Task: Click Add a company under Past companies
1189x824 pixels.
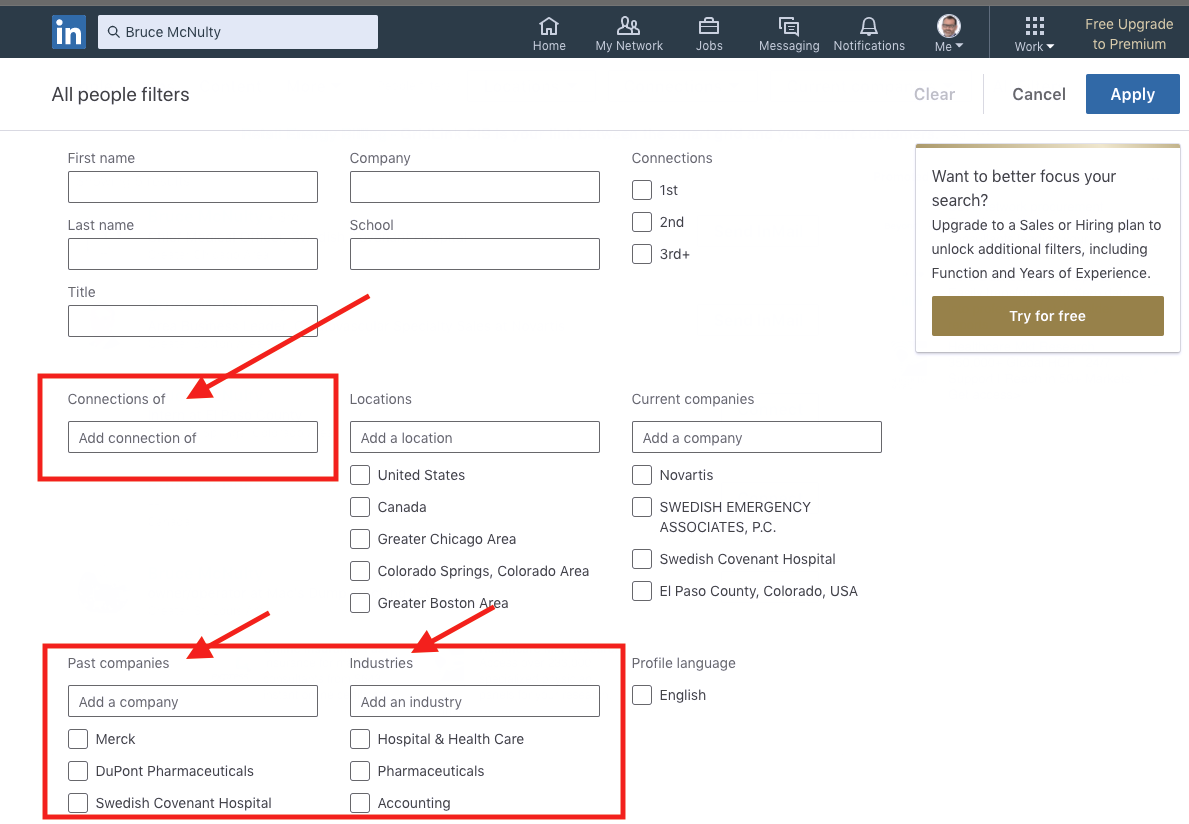Action: click(x=193, y=701)
